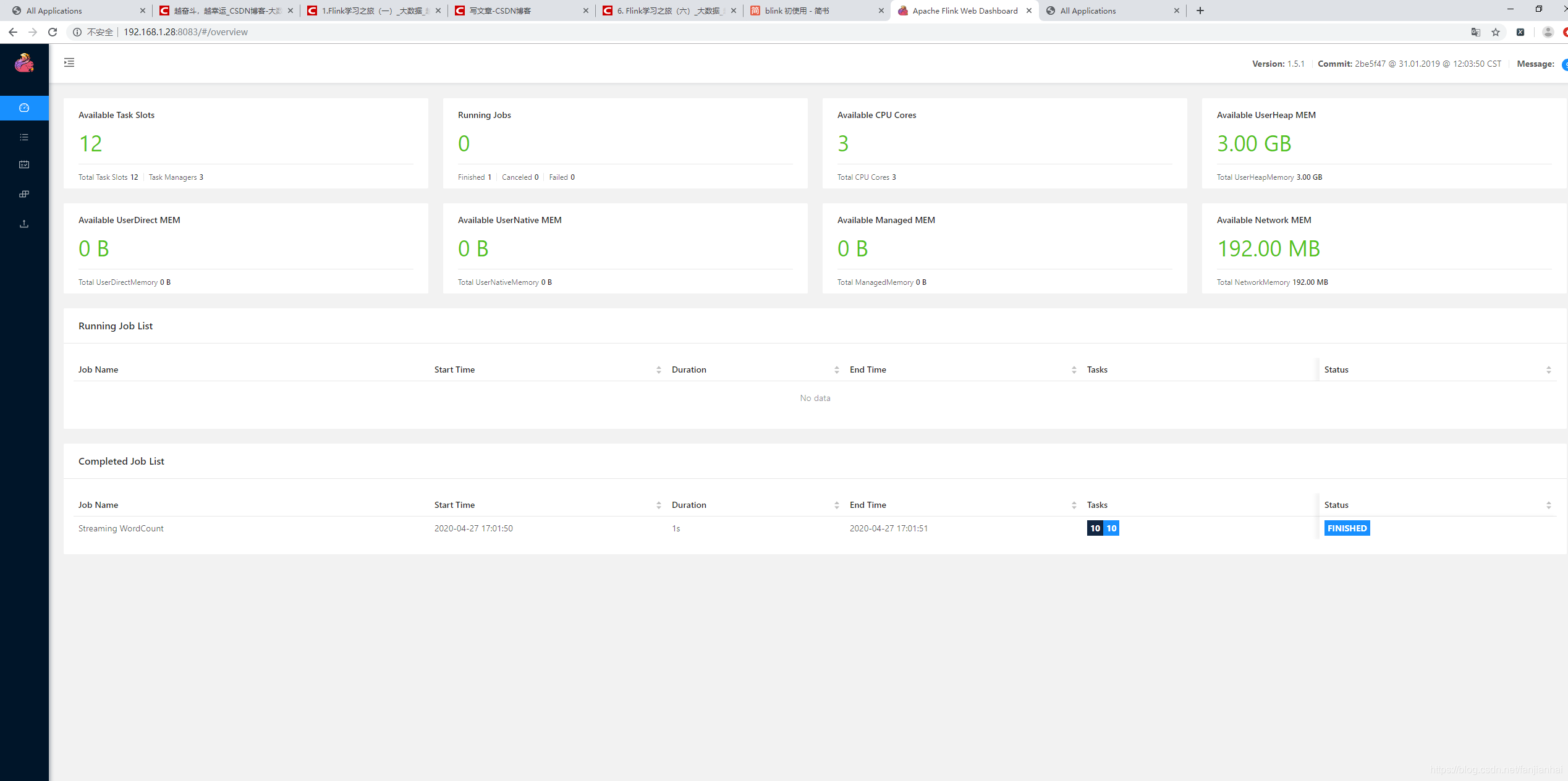Screen dimensions: 1568x781
Task: Open the job list sidebar icon
Action: point(24,137)
